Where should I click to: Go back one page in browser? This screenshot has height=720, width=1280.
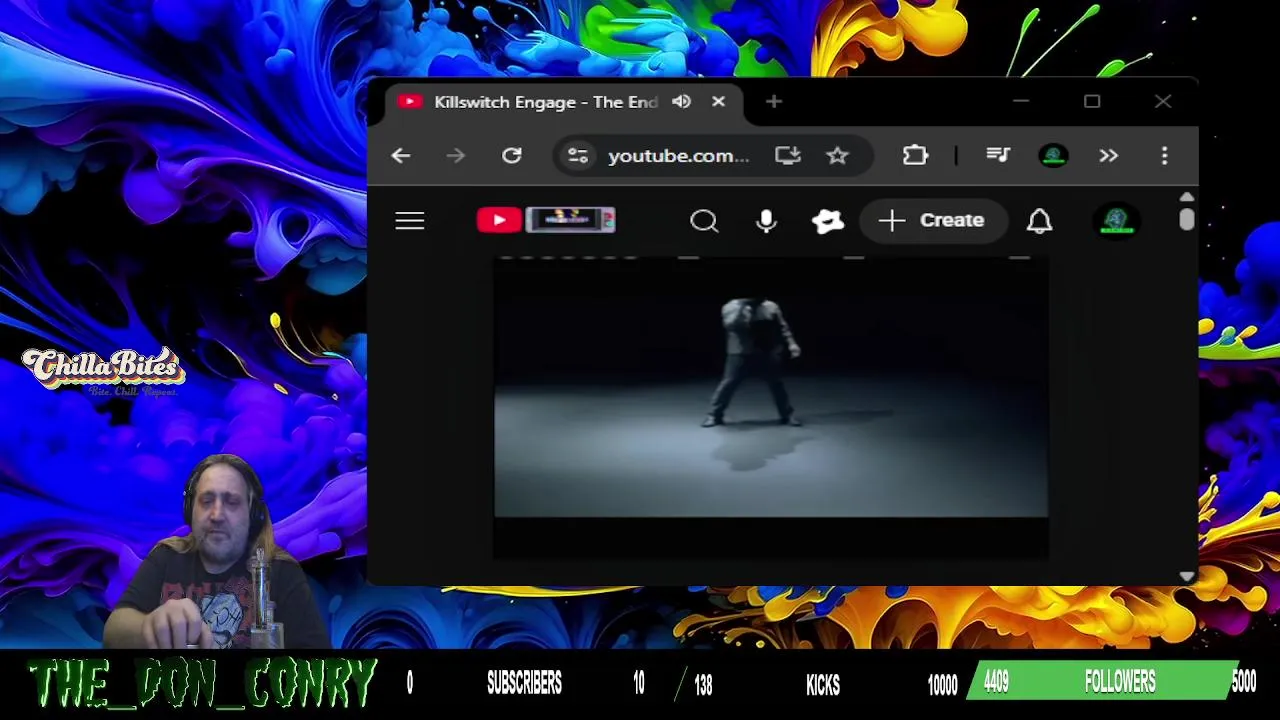[400, 156]
